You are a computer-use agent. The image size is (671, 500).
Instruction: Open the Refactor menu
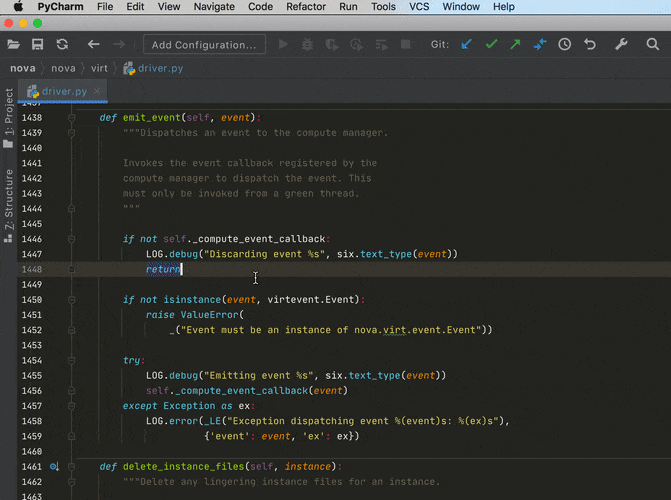coord(306,7)
